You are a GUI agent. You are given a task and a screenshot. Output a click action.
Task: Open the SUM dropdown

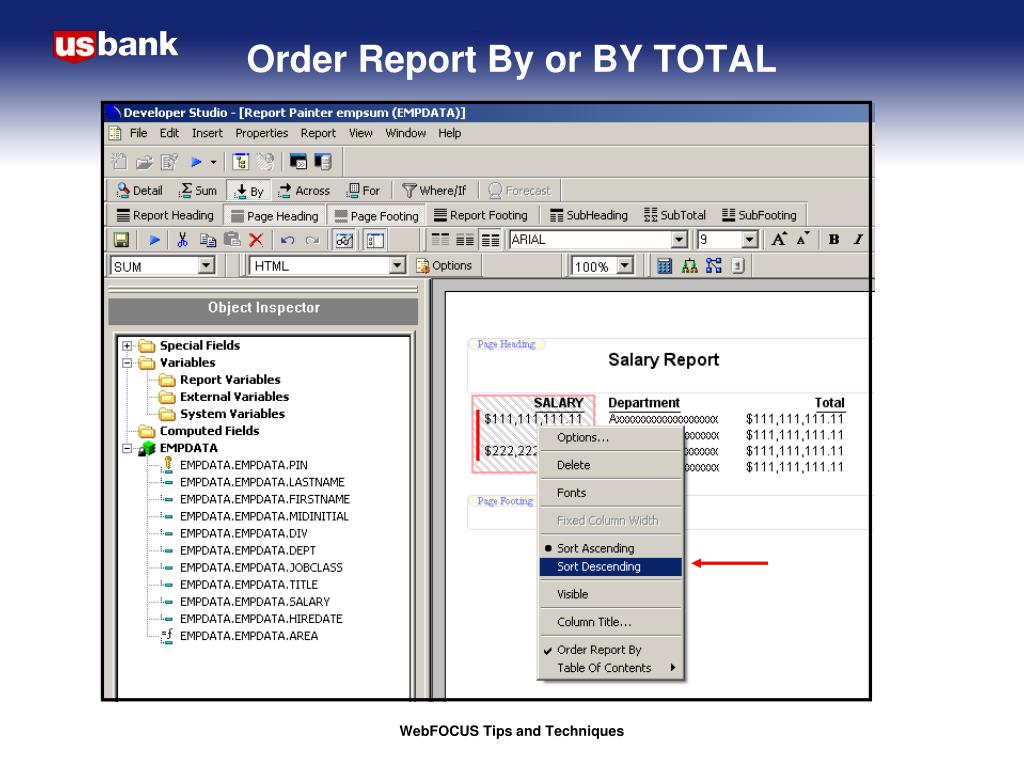tap(206, 266)
